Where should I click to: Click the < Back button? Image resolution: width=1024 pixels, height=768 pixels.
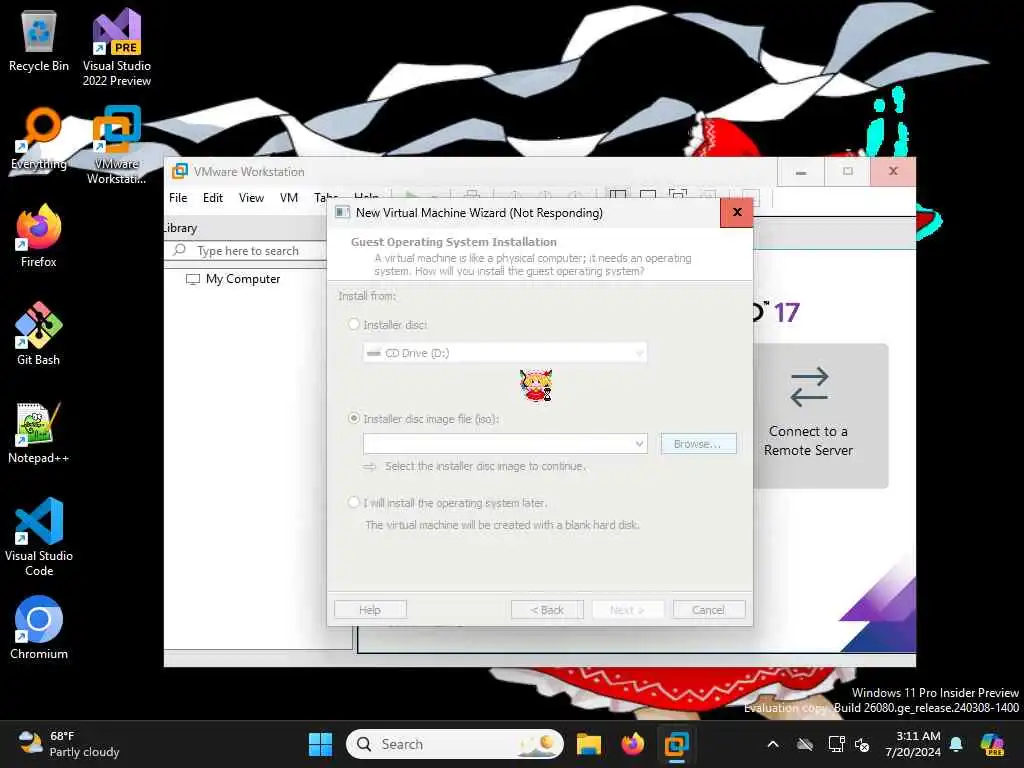tap(547, 609)
